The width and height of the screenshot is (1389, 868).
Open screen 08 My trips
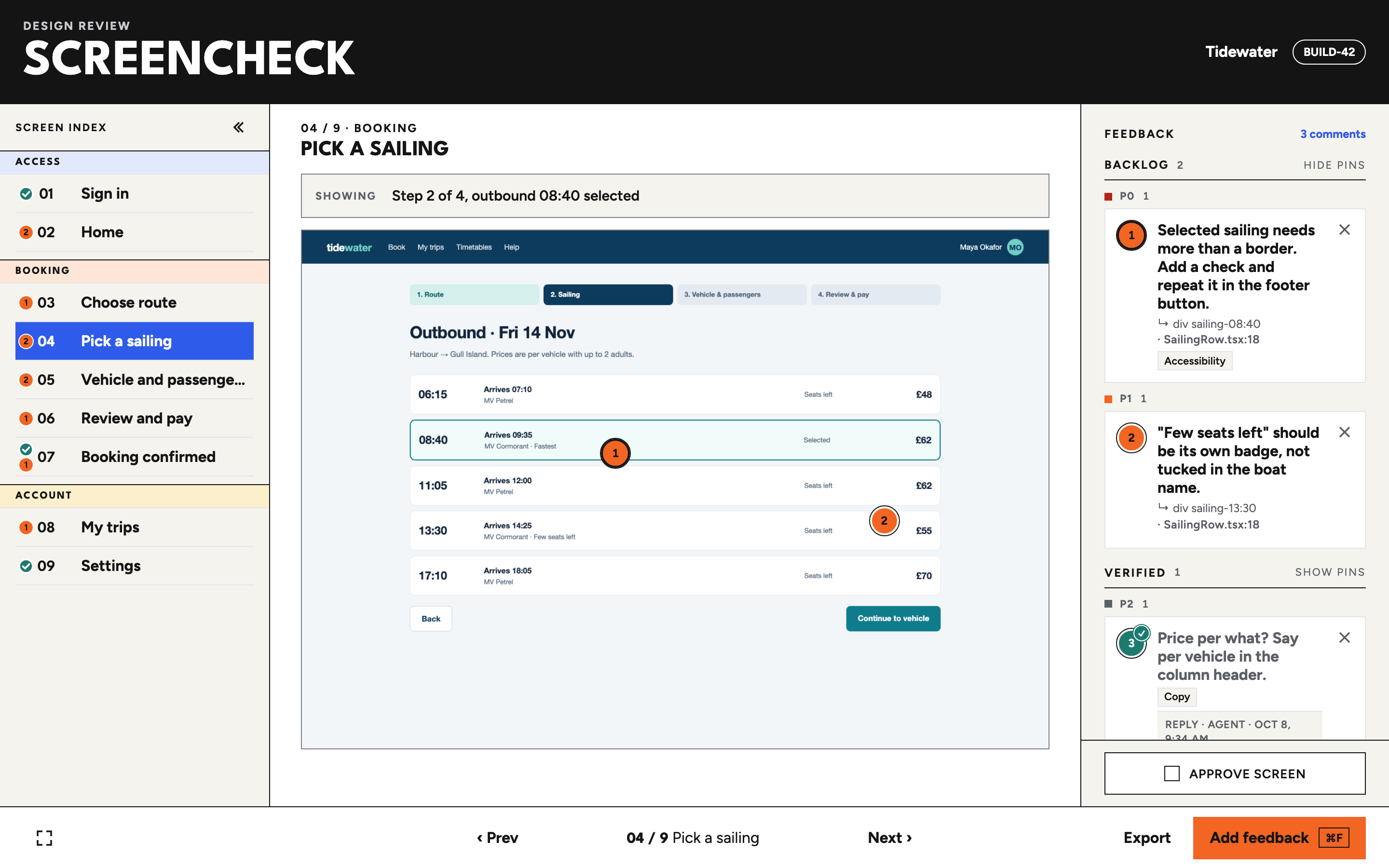pyautogui.click(x=134, y=527)
